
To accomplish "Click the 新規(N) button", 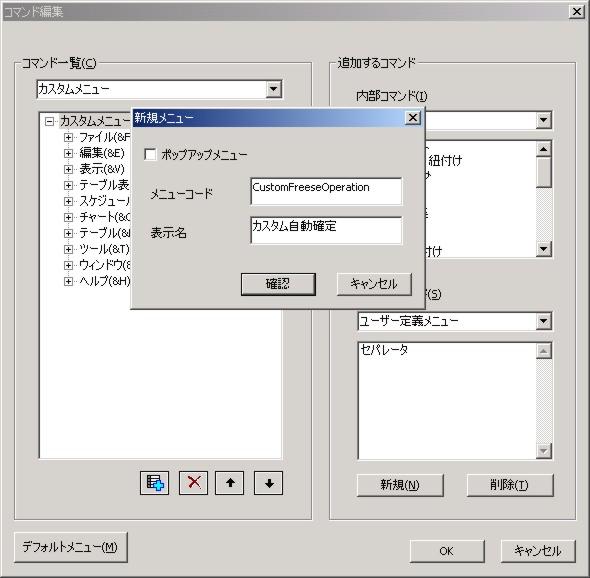I will (x=400, y=485).
